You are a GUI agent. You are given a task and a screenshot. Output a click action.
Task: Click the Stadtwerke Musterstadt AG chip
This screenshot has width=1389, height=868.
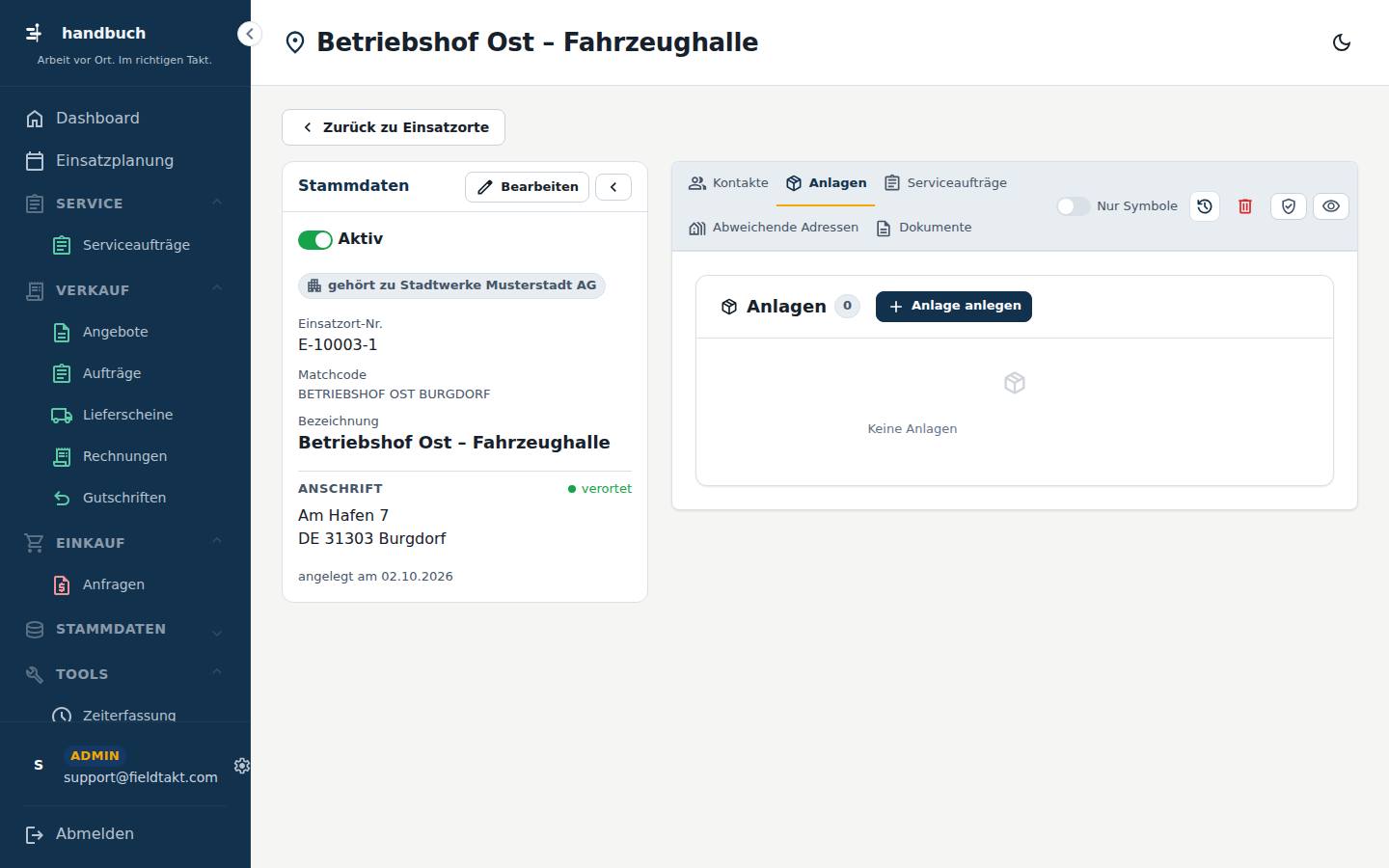(x=451, y=285)
